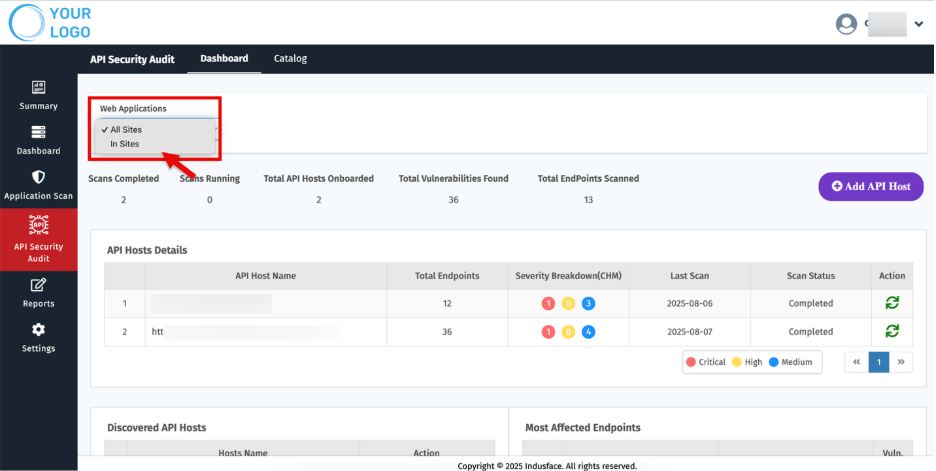Click the API Security Audit header title

tap(133, 59)
